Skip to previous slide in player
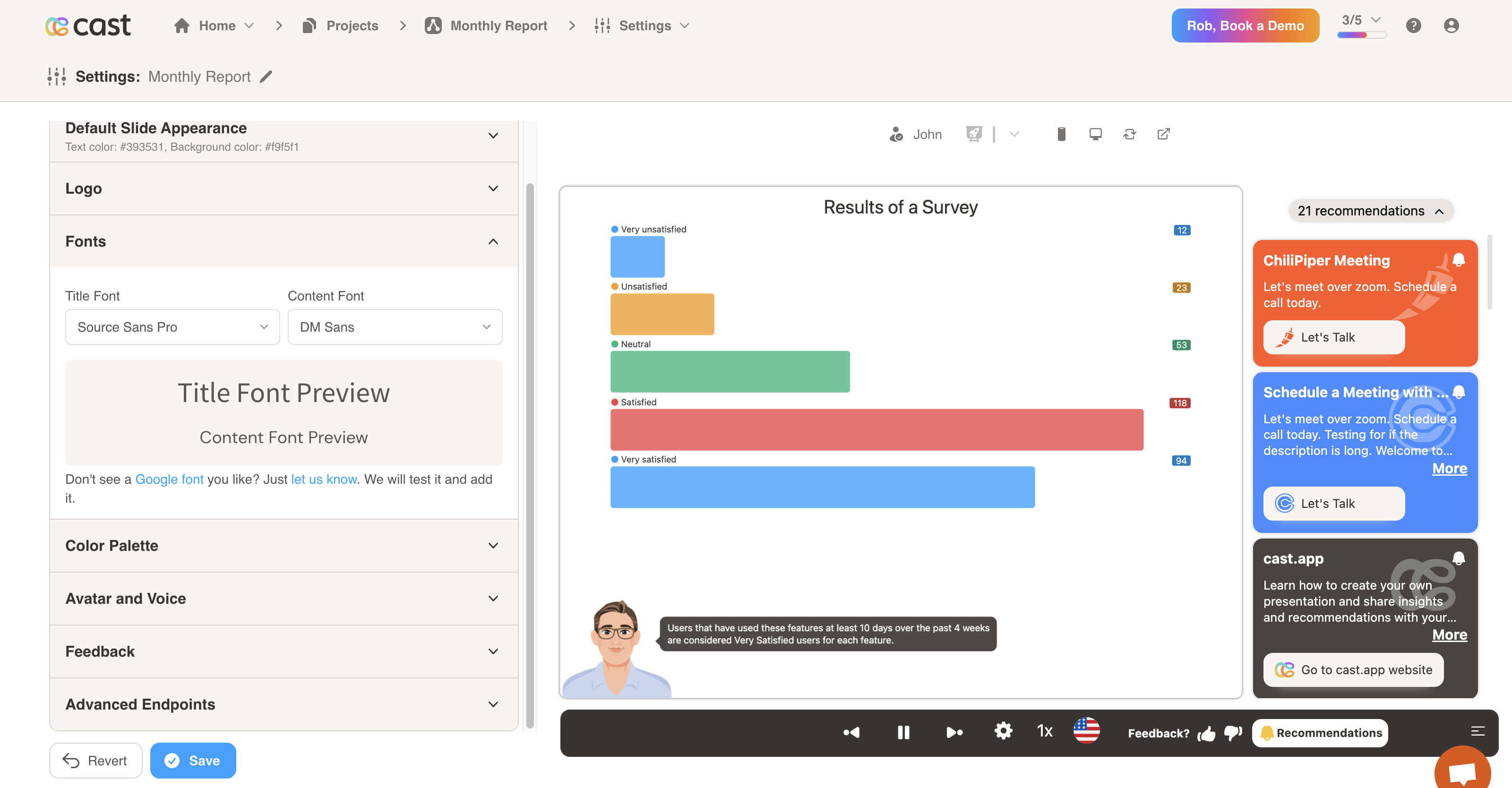1512x788 pixels. click(851, 732)
